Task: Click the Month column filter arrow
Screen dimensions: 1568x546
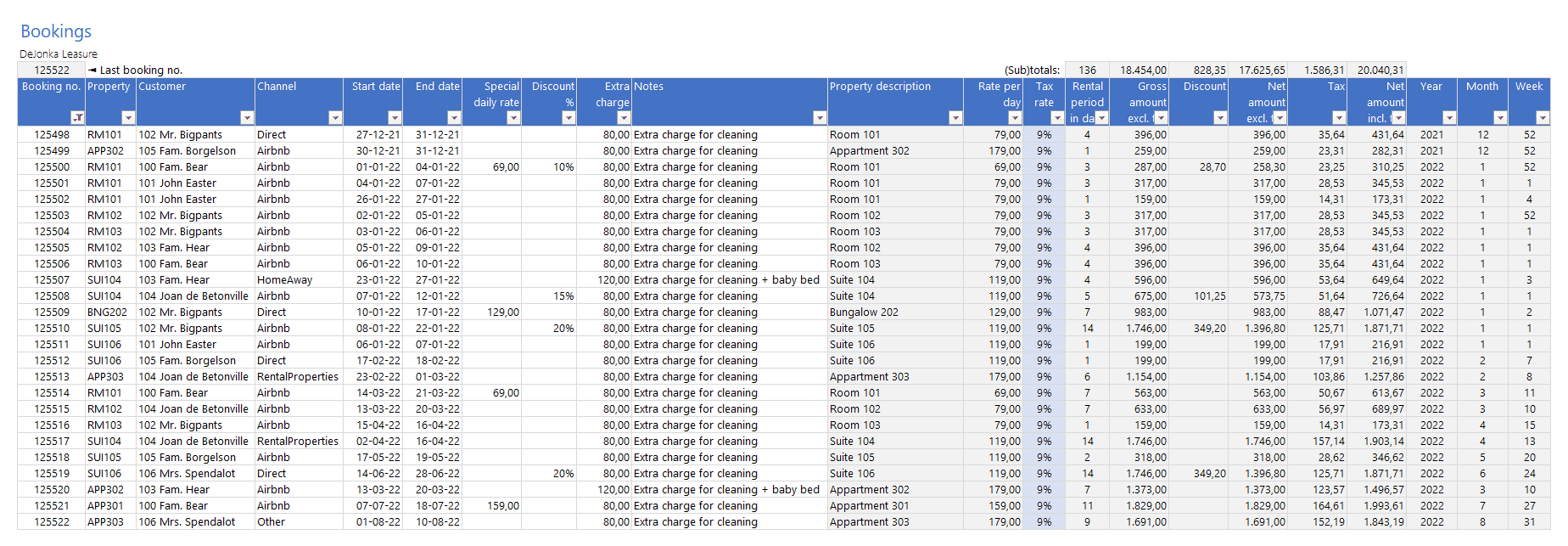Action: [1500, 118]
